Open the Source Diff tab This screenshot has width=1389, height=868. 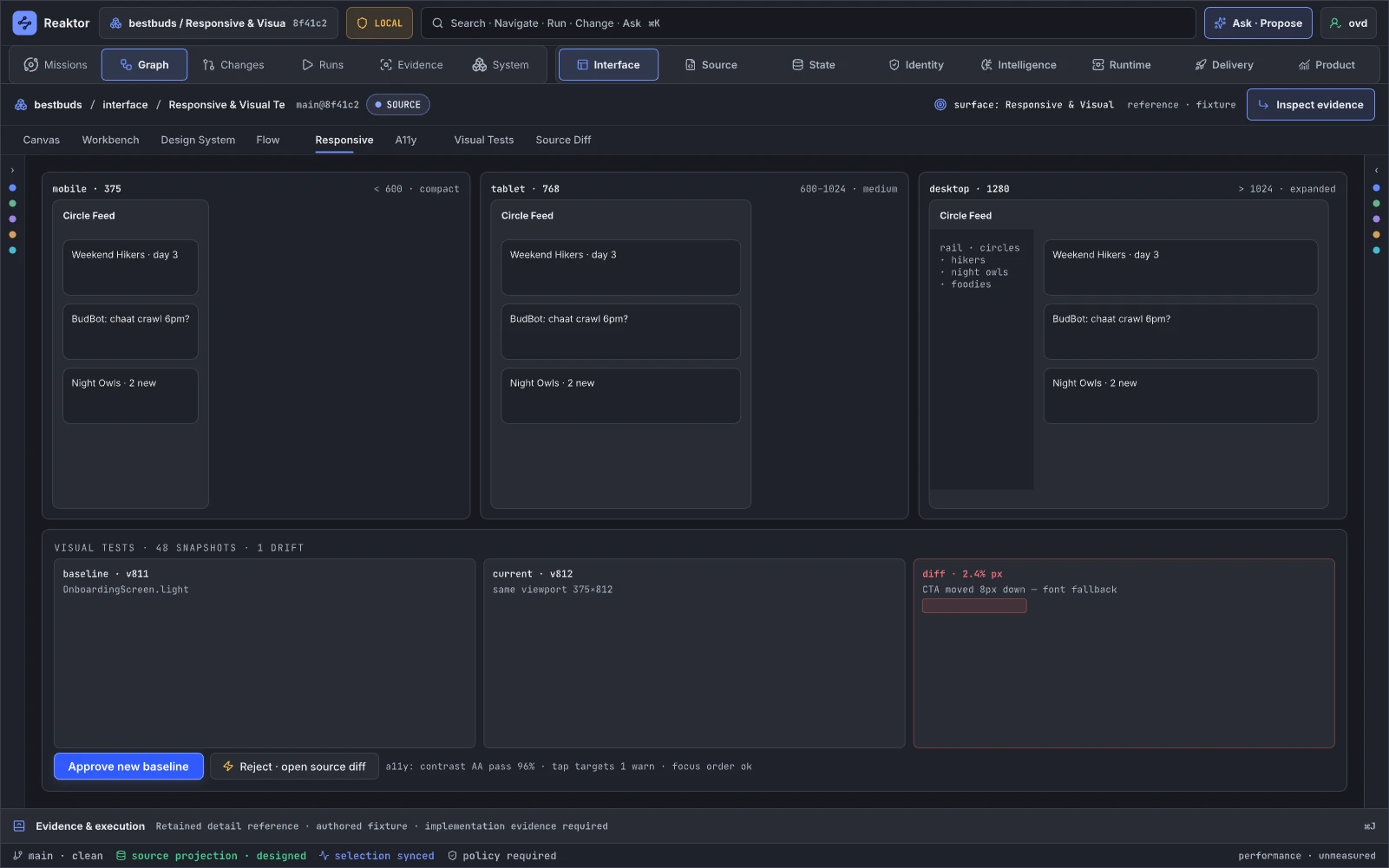[563, 140]
